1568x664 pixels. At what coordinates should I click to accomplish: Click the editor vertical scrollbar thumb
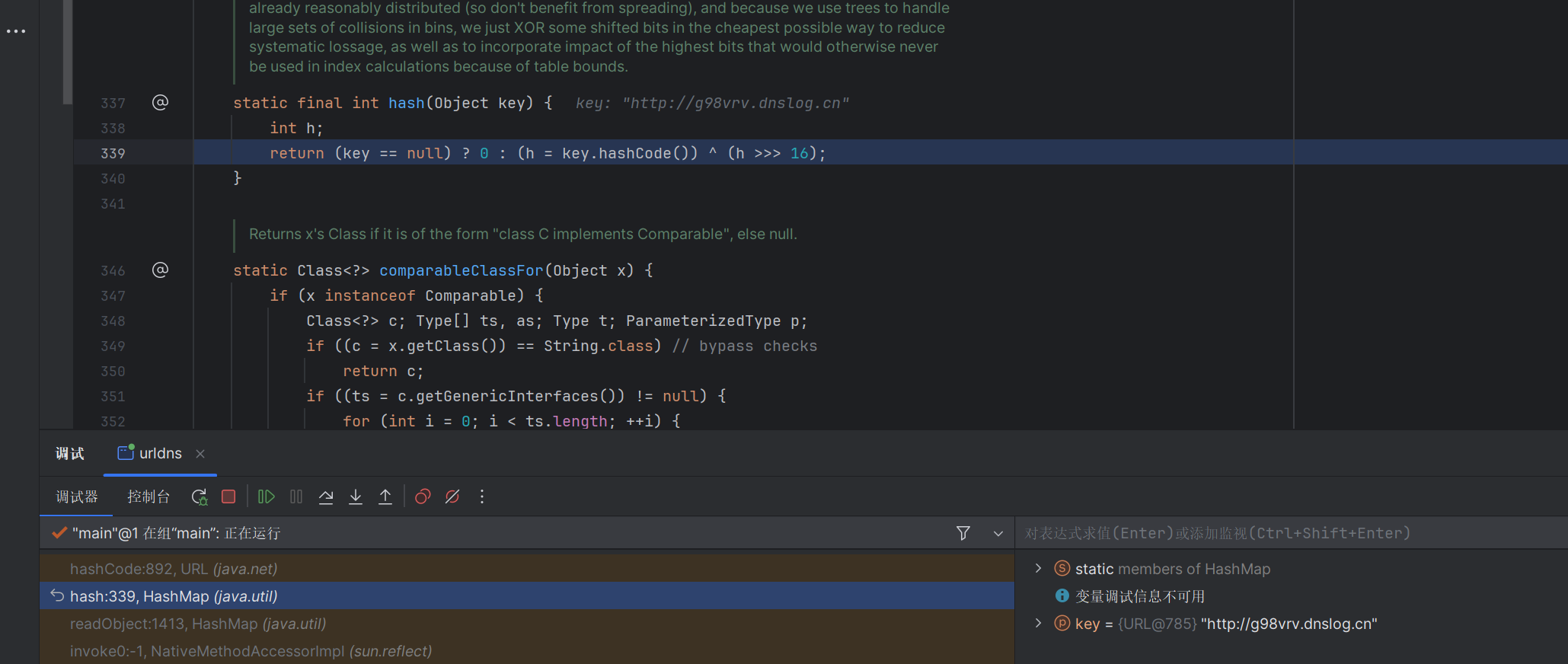pyautogui.click(x=68, y=52)
